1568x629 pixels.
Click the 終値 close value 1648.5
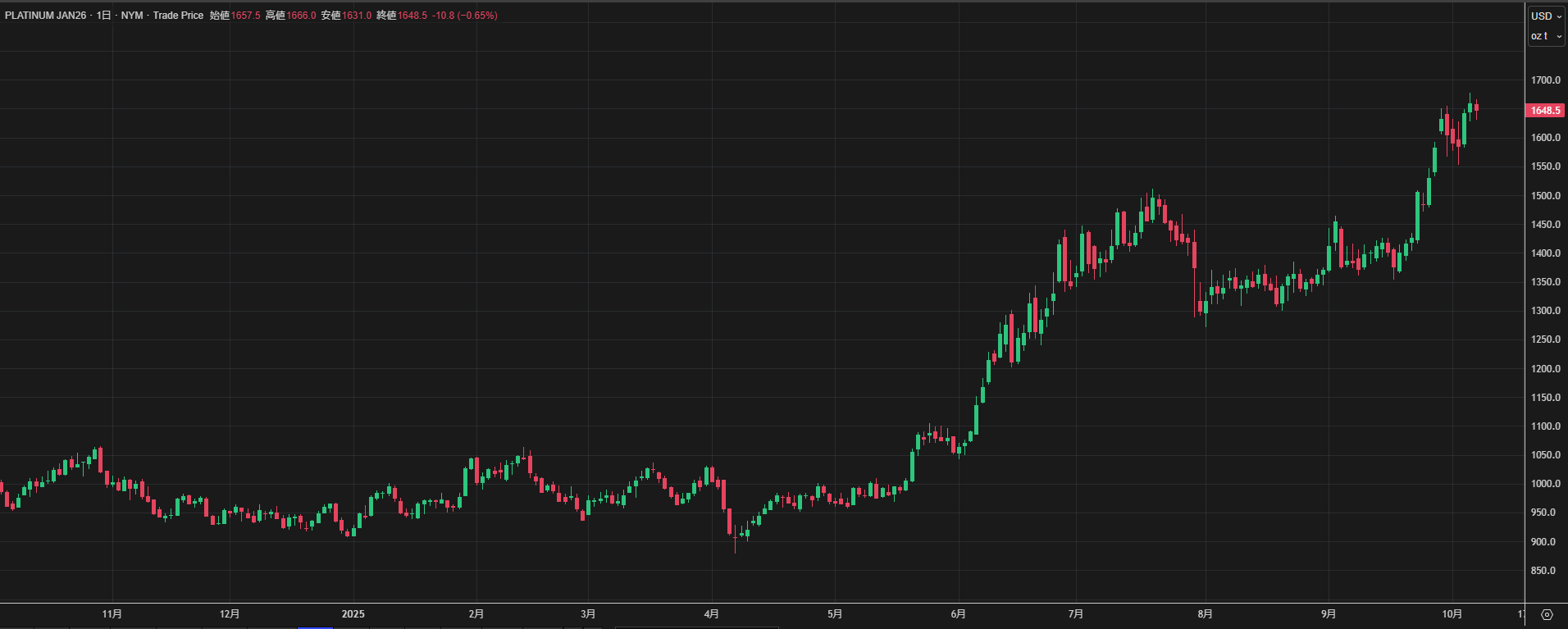click(413, 16)
